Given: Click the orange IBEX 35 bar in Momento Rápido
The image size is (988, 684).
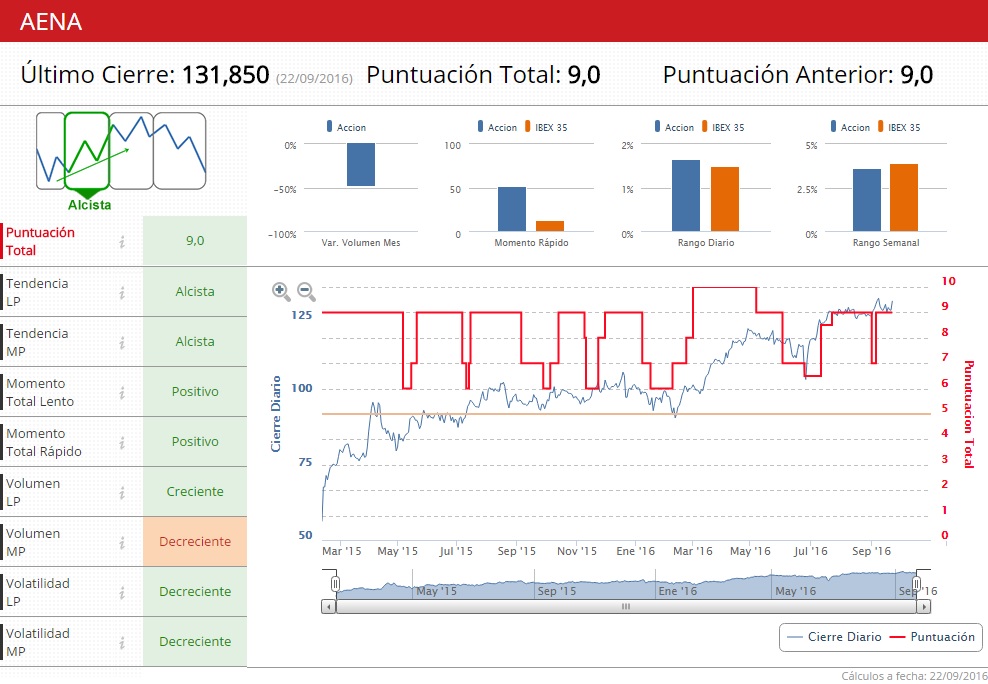Looking at the screenshot, I should (x=550, y=226).
